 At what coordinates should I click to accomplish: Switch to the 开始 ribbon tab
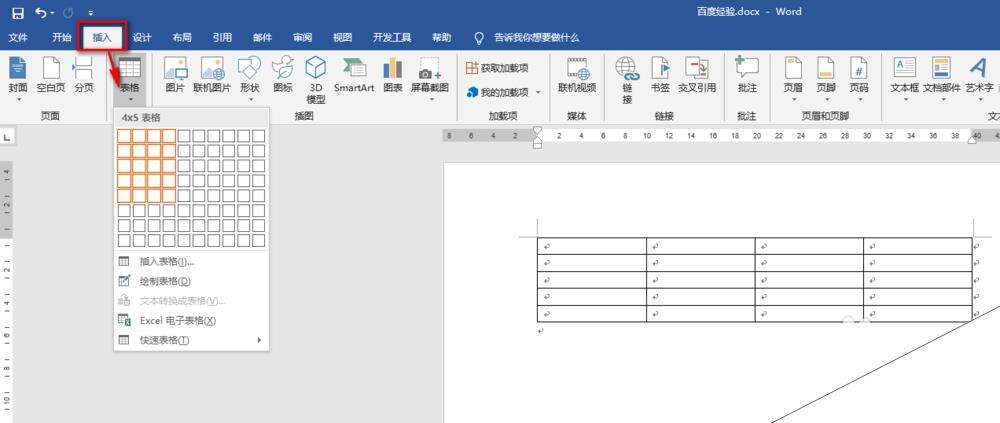point(61,38)
